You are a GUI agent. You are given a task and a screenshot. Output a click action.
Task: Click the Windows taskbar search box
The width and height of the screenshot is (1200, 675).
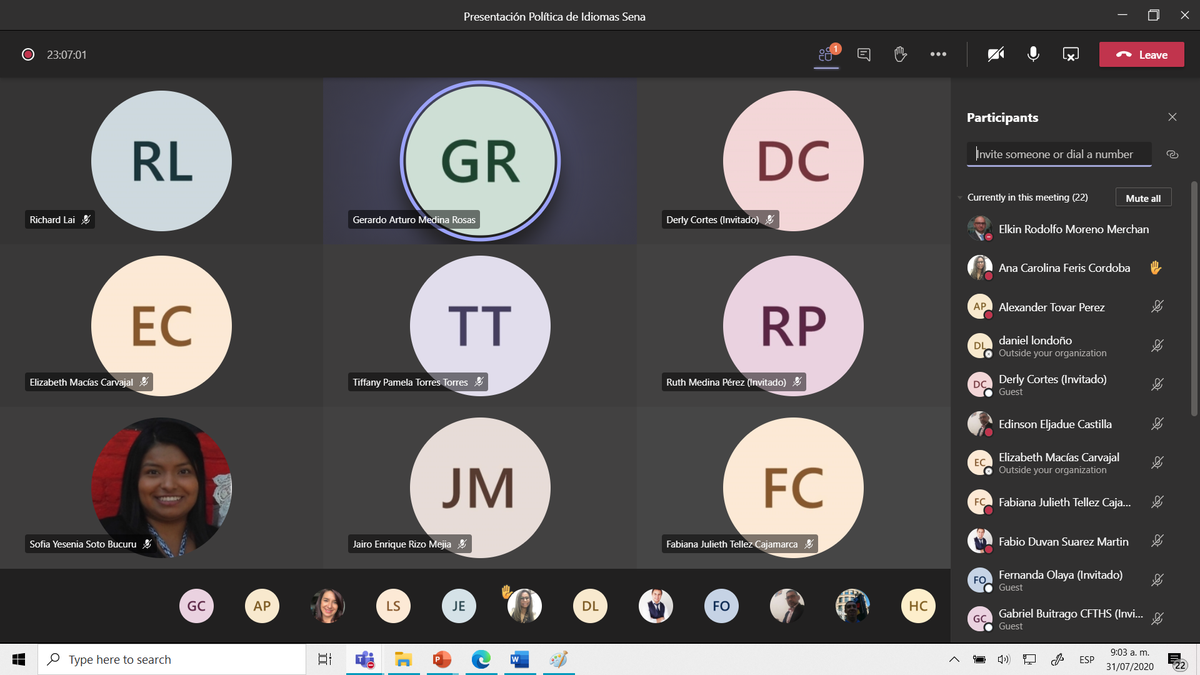(171, 659)
